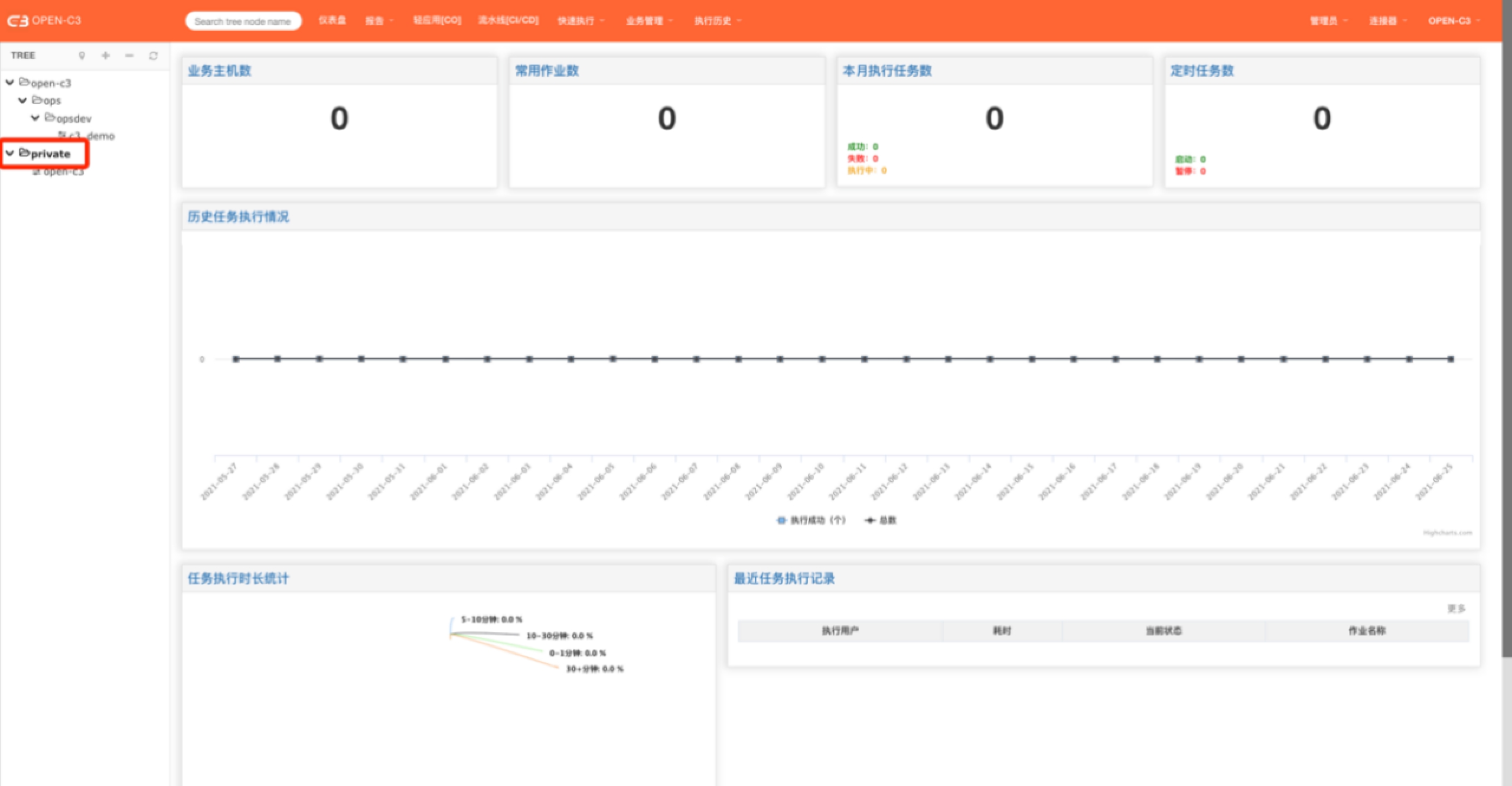The image size is (1512, 786).
Task: Click the OPEN-C3 logo icon
Action: click(18, 21)
